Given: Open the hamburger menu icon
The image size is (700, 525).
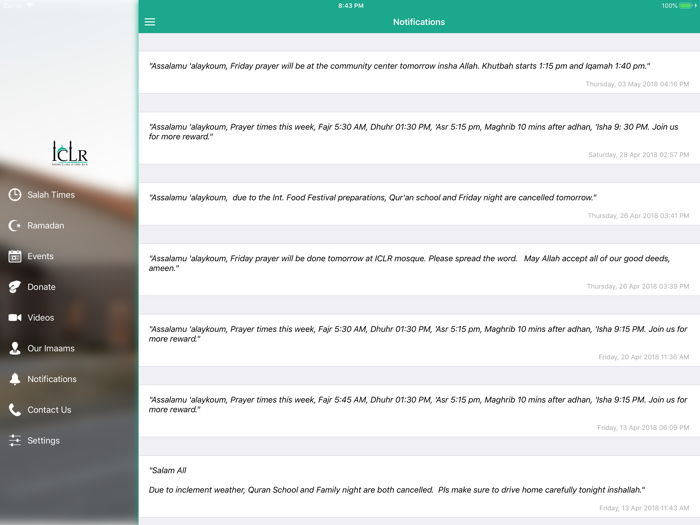Looking at the screenshot, I should [x=150, y=22].
